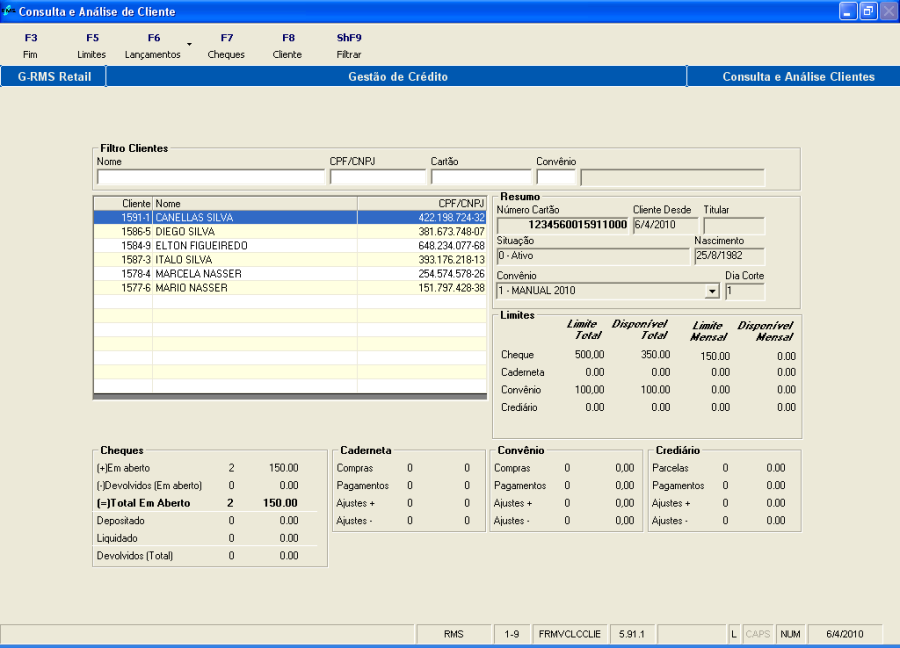Image resolution: width=900 pixels, height=648 pixels.
Task: Open F5 Limites from the toolbar
Action: tap(92, 46)
